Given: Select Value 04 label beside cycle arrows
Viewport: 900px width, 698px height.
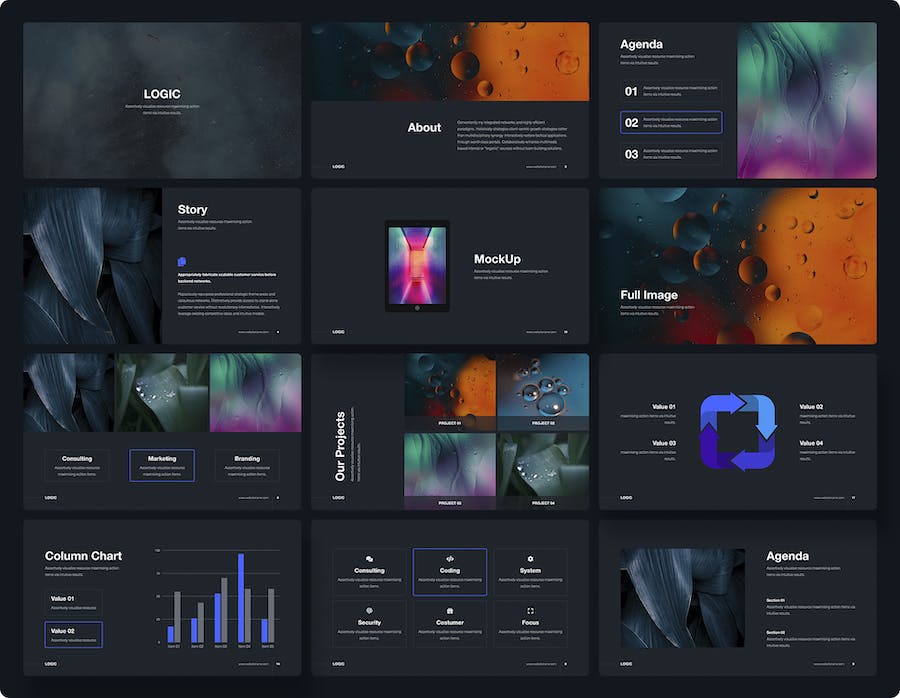Looking at the screenshot, I should click(x=811, y=443).
